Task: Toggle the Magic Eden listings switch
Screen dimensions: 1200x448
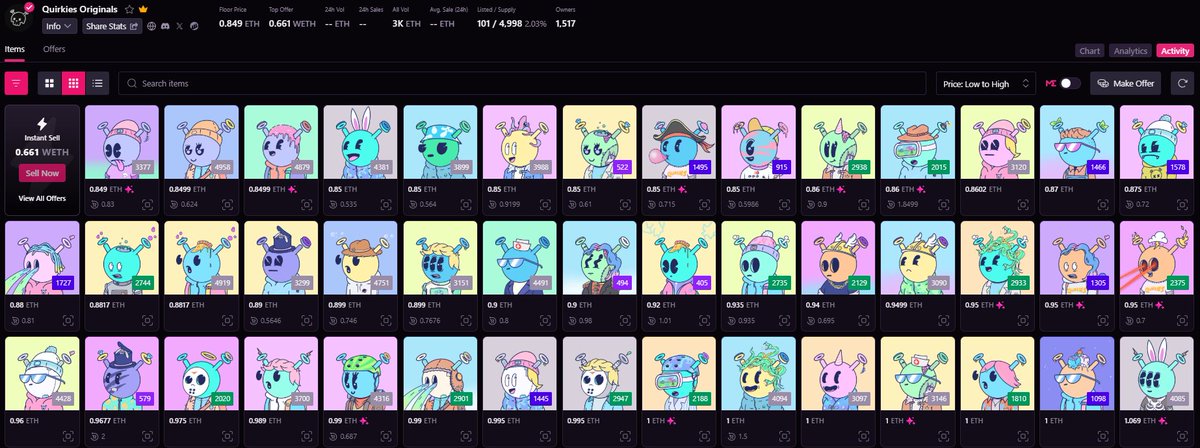Action: point(1070,84)
